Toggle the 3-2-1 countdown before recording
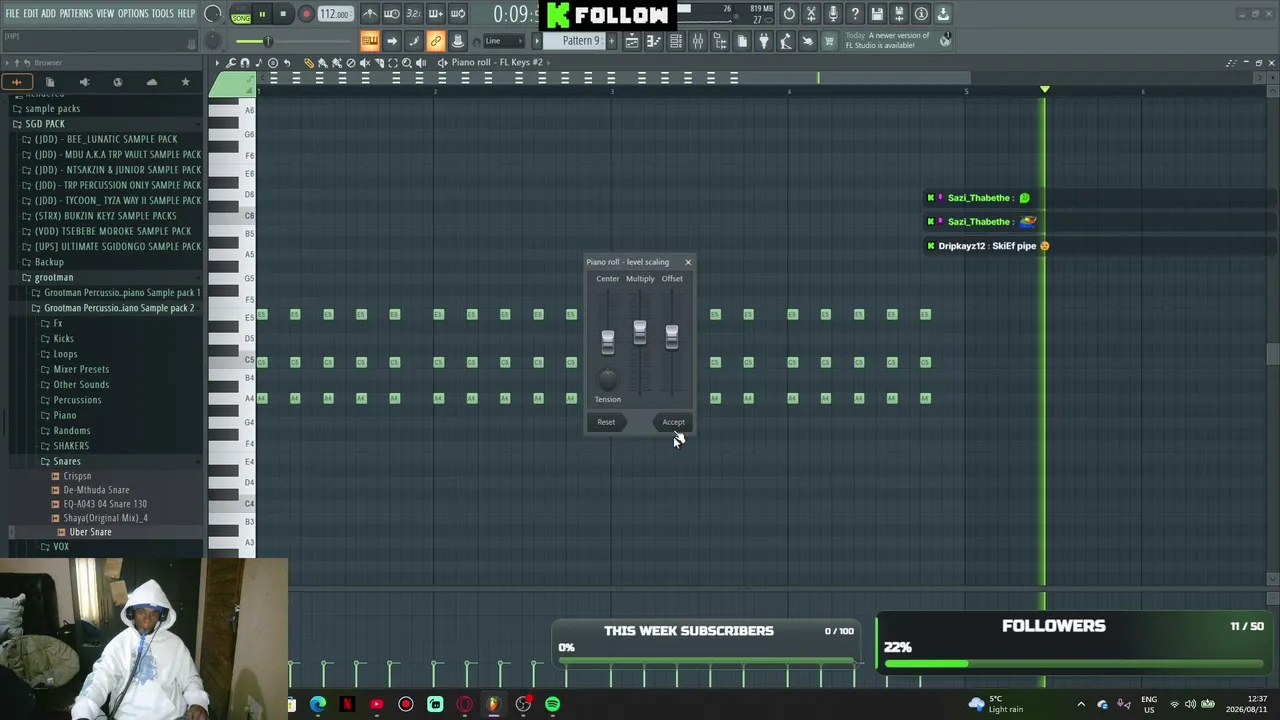The width and height of the screenshot is (1280, 720). pos(414,14)
